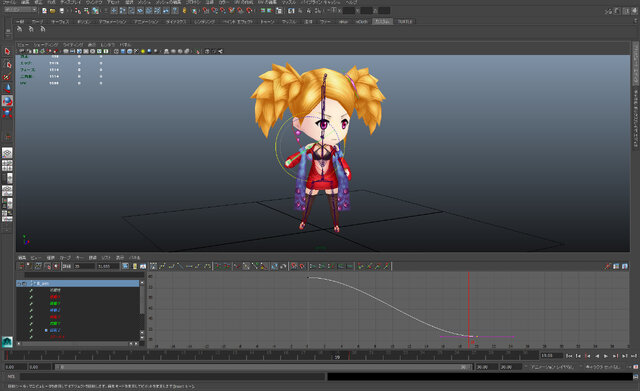Viewport: 640px width, 391px height.
Task: Click the time slider at frame 19
Action: pos(337,356)
